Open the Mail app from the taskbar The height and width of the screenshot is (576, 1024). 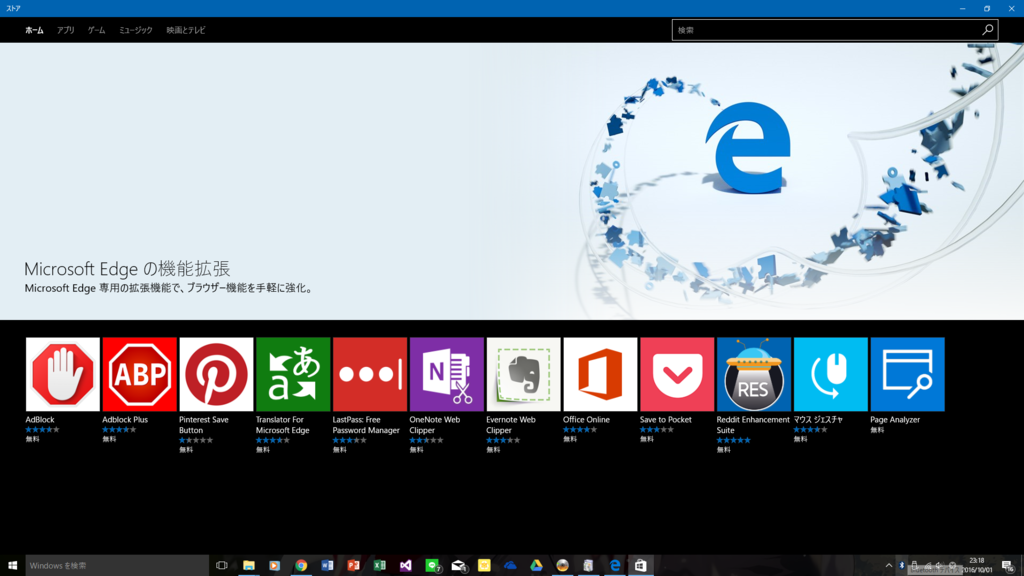coord(458,566)
